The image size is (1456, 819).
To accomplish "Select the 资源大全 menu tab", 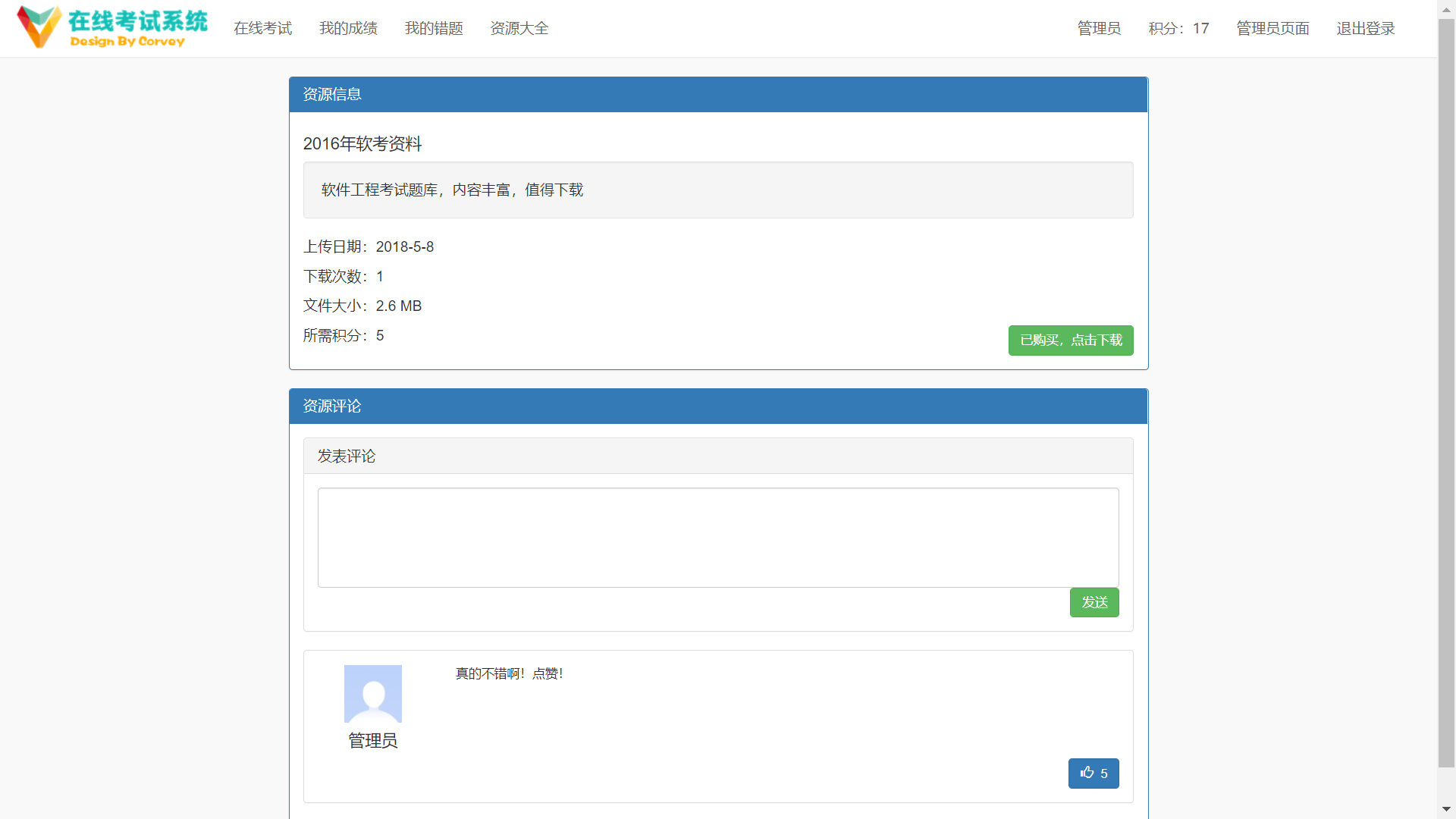I will point(517,28).
